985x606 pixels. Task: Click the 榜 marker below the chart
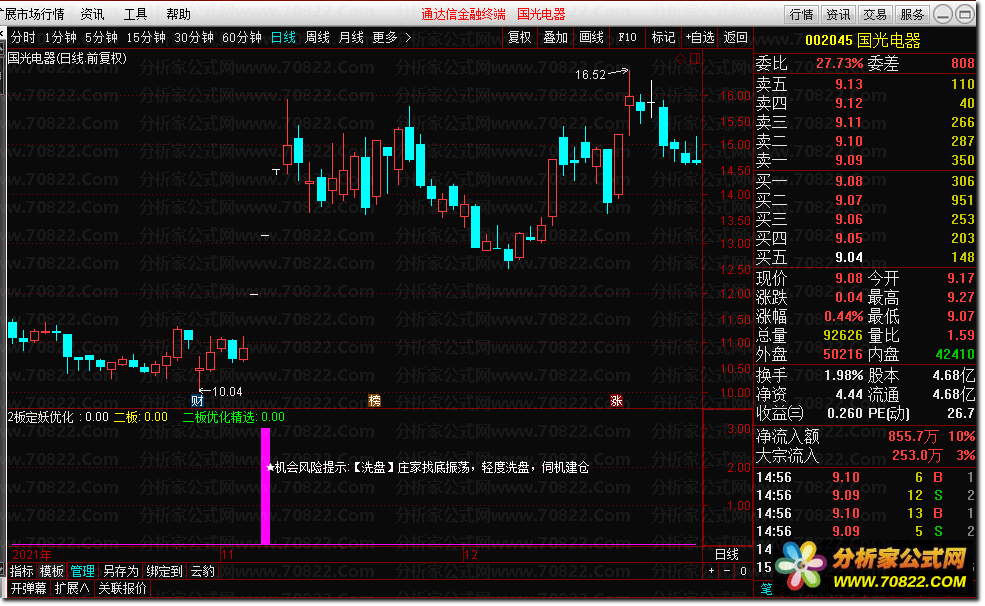[x=374, y=401]
